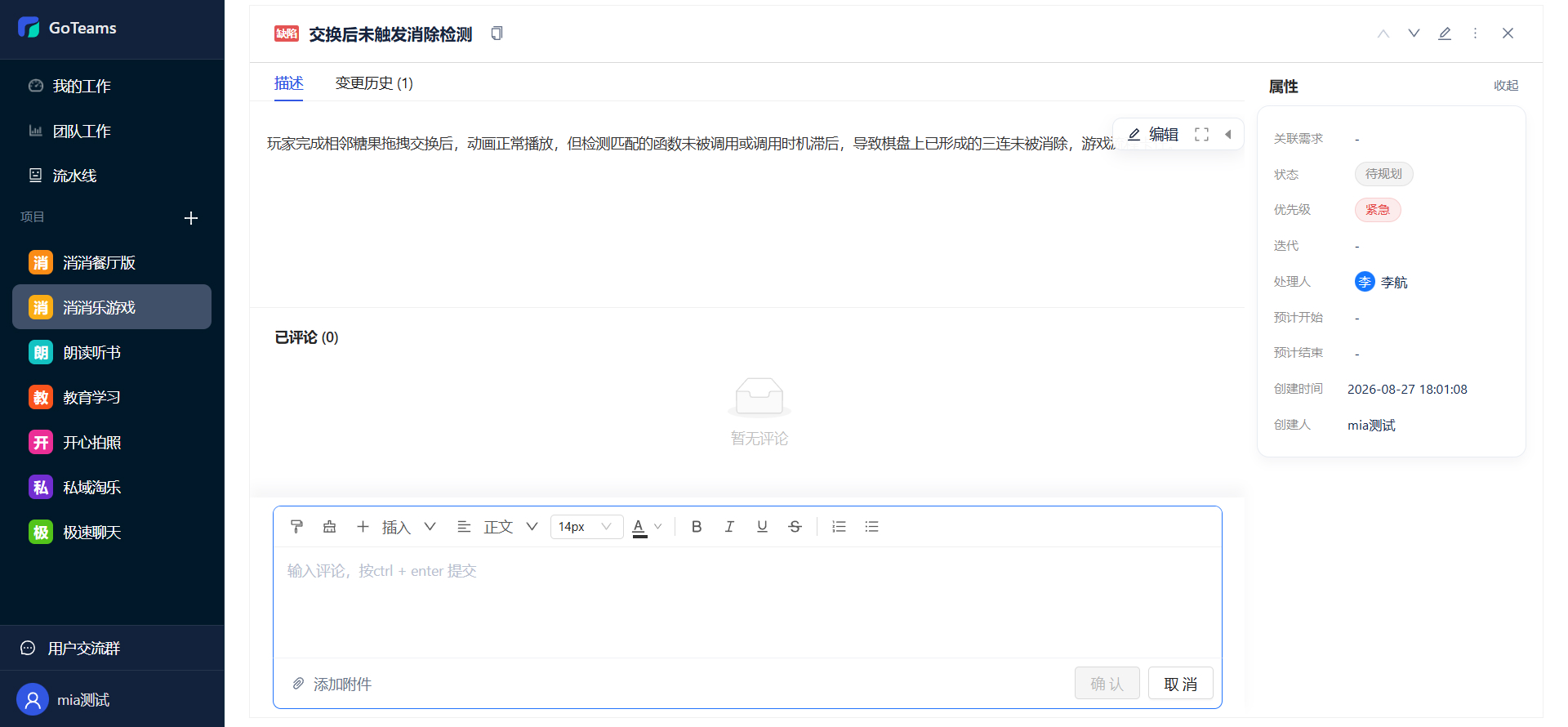Apply strikethrough formatting in comment editor
Screen dimensions: 1568x727
tap(795, 527)
